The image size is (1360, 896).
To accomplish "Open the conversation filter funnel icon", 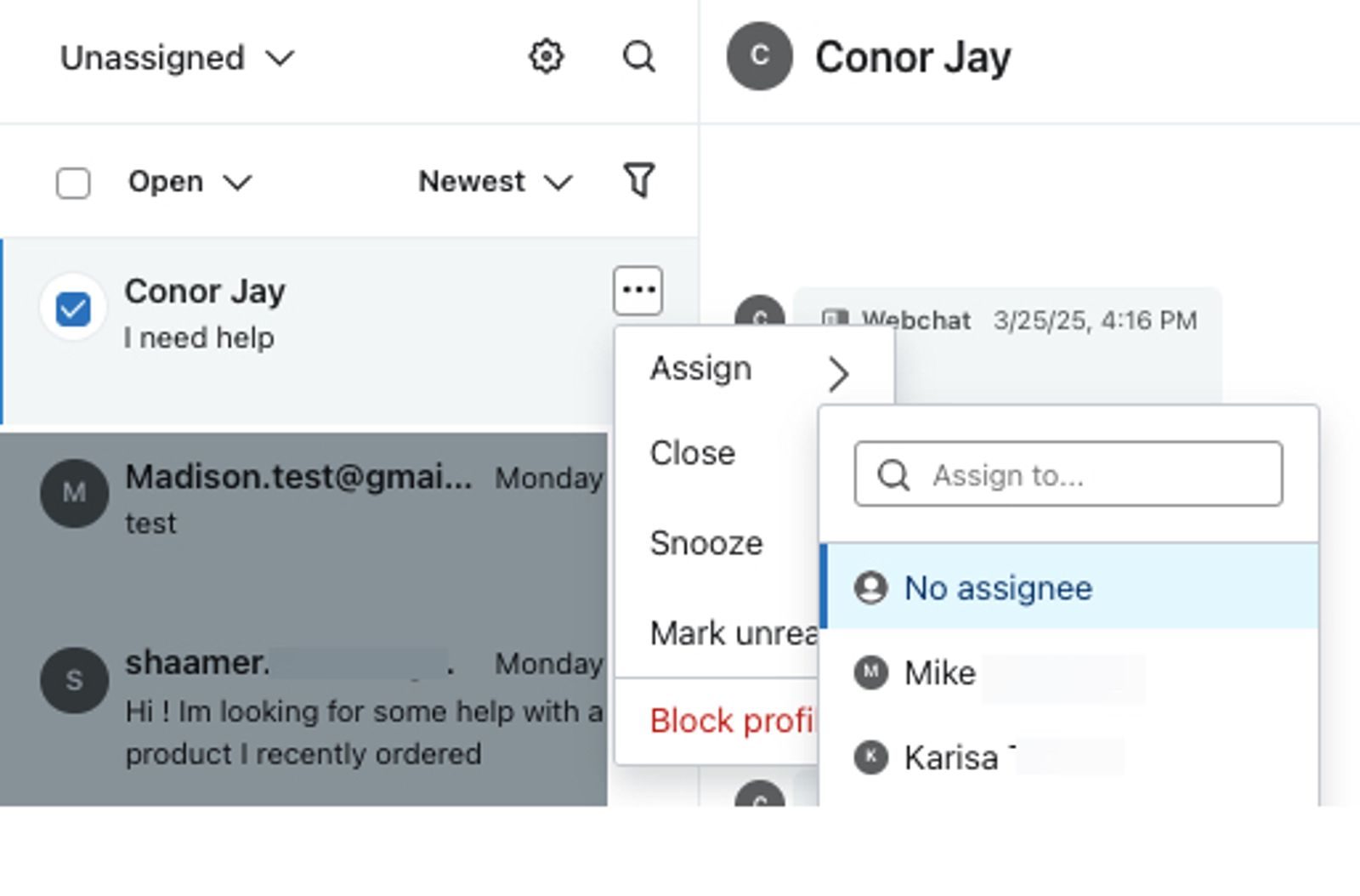I will coord(639,180).
